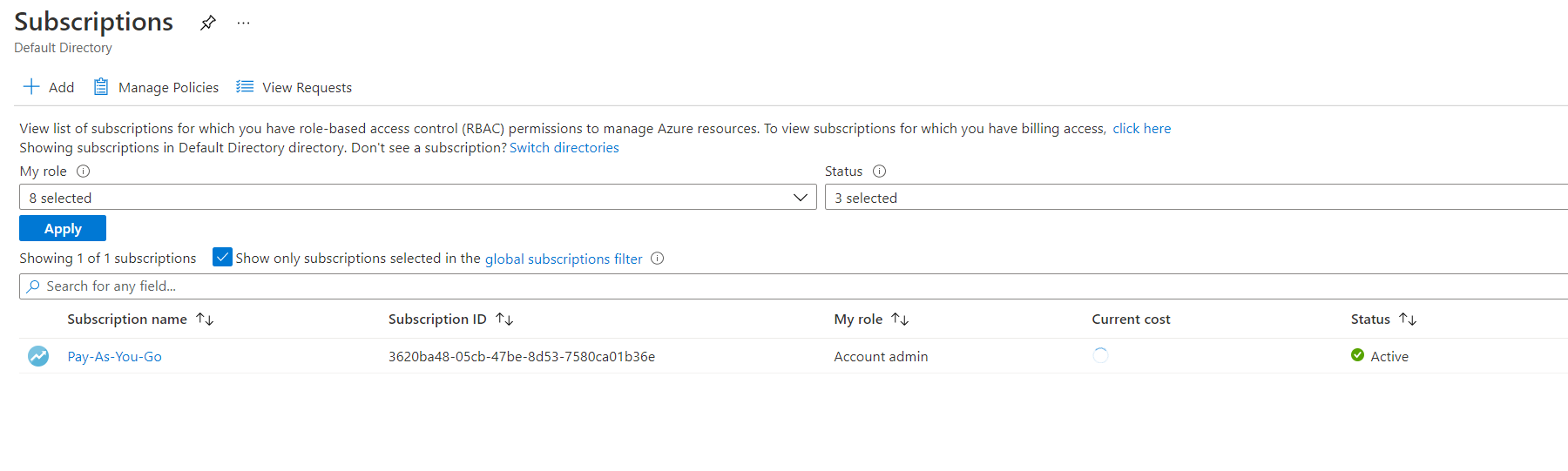Click the Add subscription button
This screenshot has width=1568, height=471.
(x=49, y=87)
